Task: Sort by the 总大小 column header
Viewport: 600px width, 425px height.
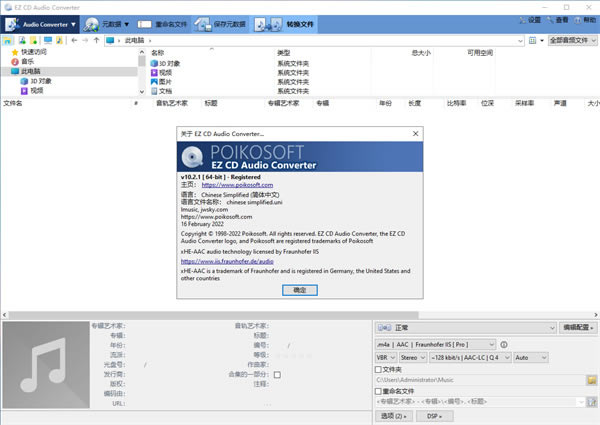Action: pos(421,53)
